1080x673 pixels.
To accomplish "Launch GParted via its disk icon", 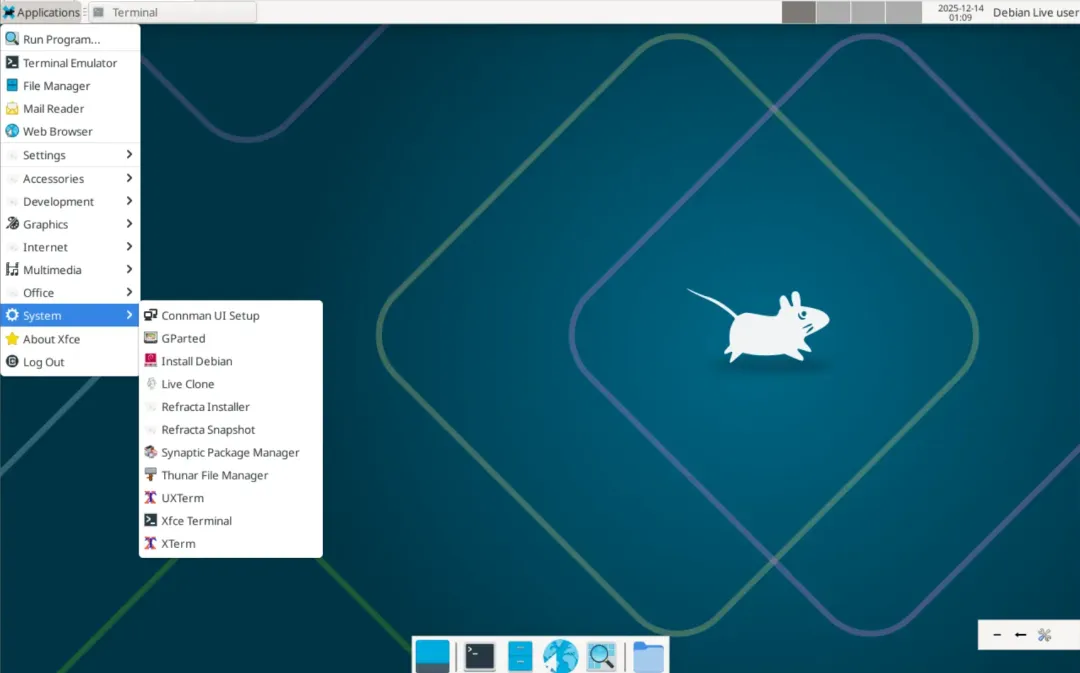I will point(150,338).
